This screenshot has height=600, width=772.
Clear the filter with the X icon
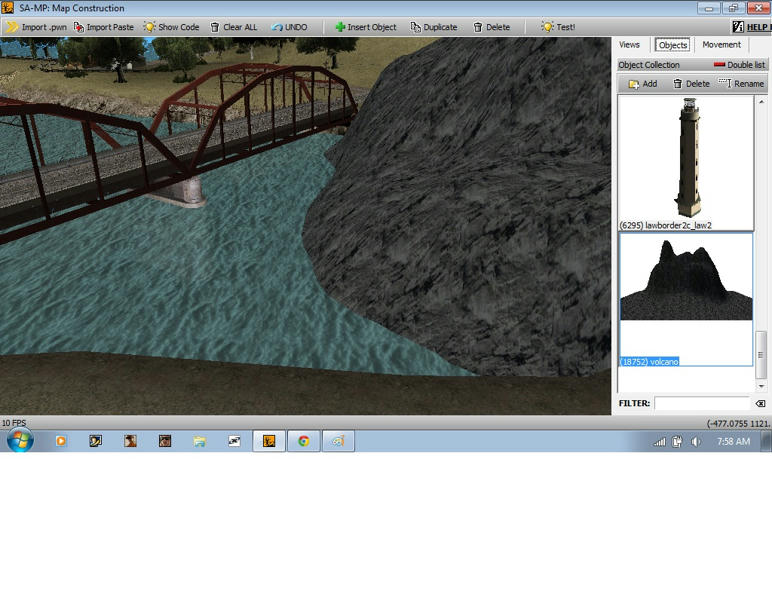[x=760, y=404]
